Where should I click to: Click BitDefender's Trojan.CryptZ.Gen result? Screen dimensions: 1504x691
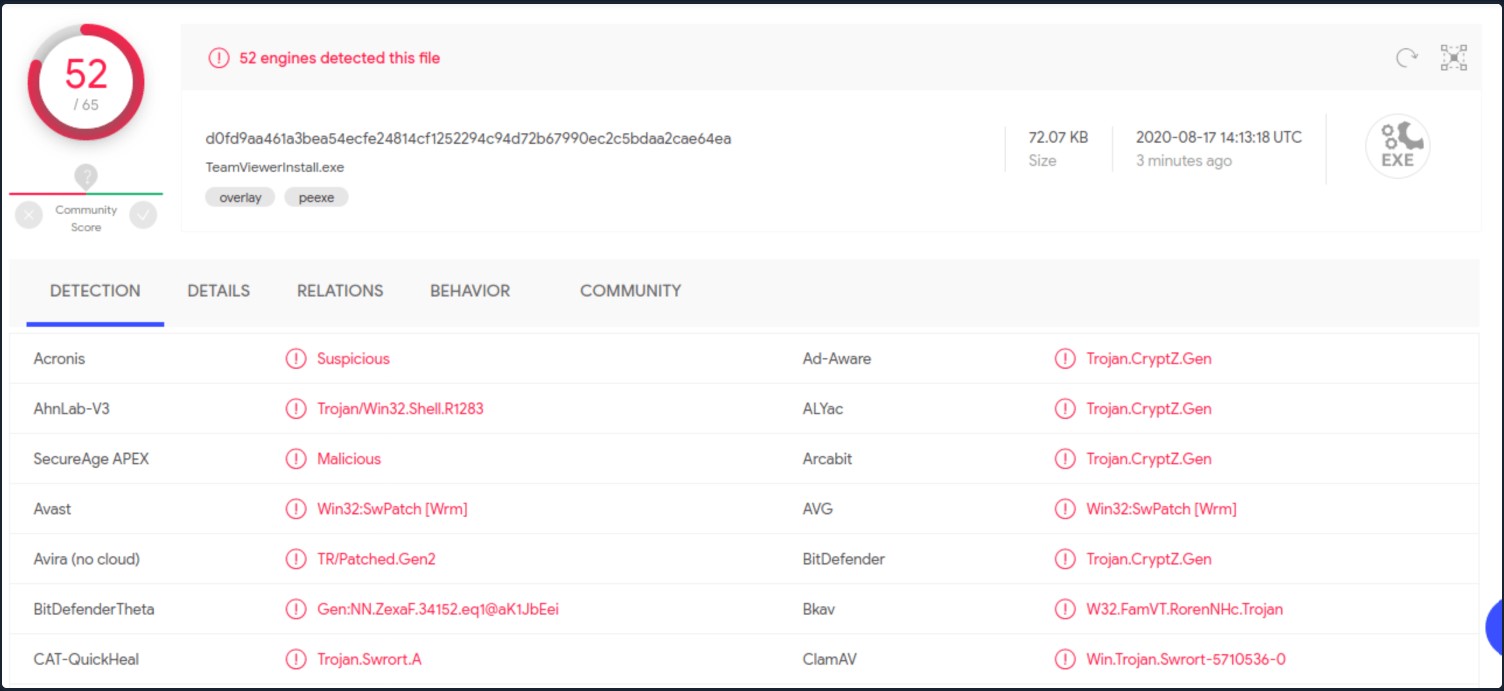pos(1149,559)
